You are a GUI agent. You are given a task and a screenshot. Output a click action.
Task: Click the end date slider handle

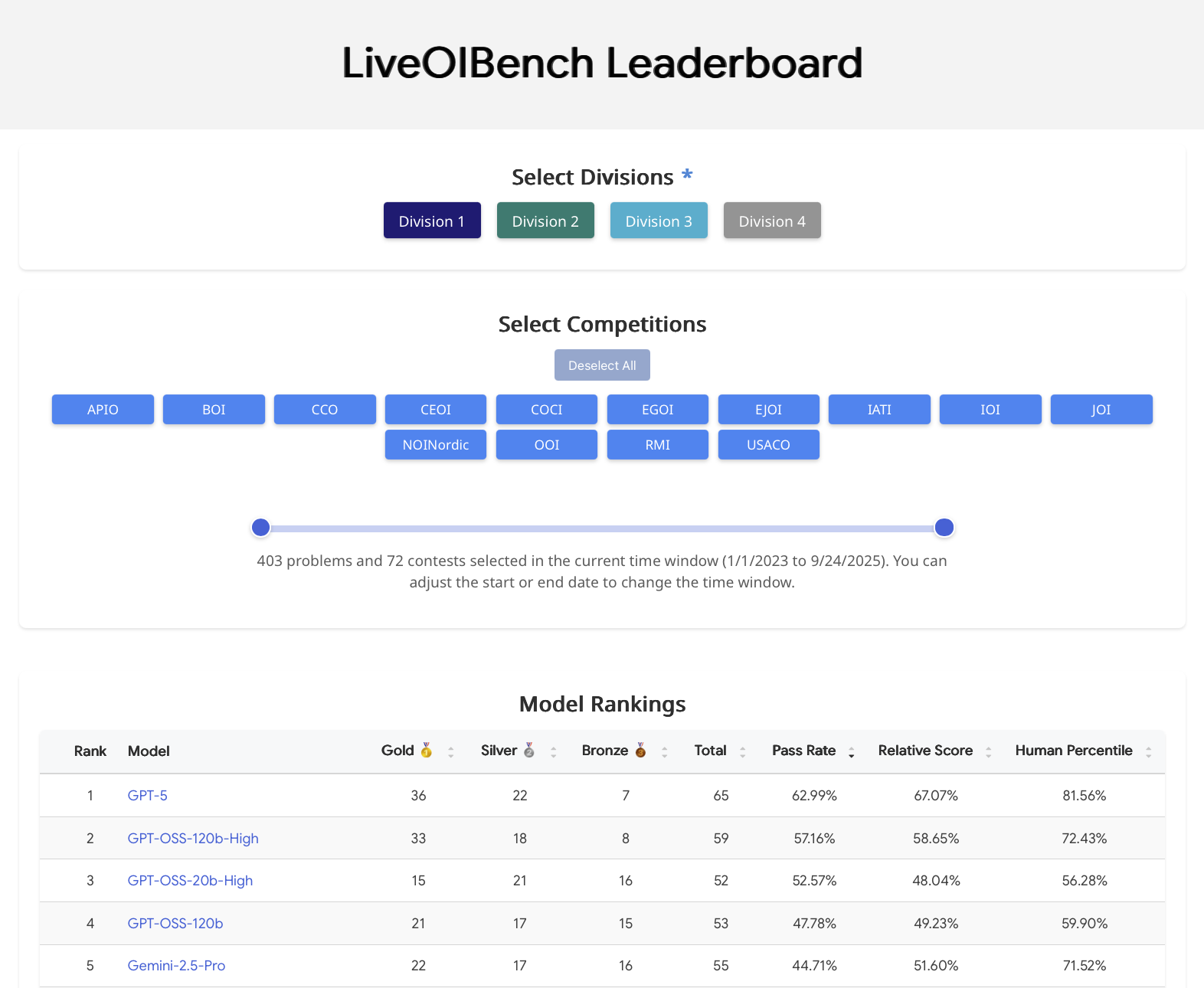(944, 527)
